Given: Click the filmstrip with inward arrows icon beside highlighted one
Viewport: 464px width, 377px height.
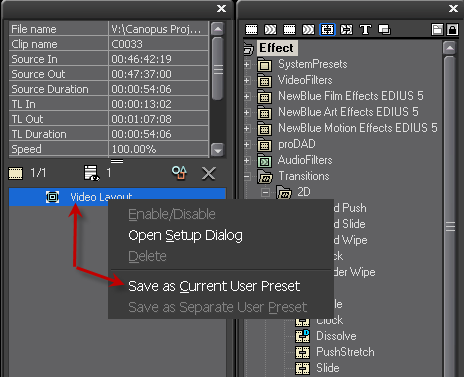Looking at the screenshot, I should pyautogui.click(x=346, y=30).
